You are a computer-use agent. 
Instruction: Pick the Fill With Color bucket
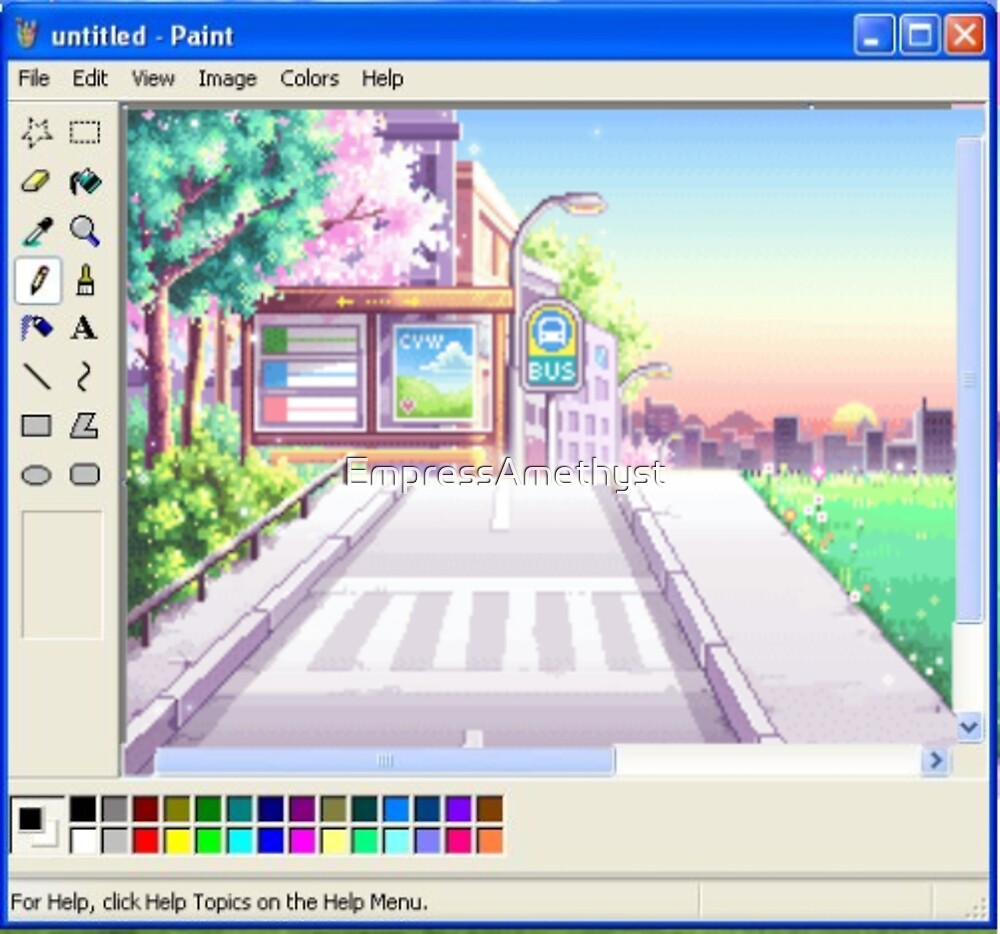point(85,182)
